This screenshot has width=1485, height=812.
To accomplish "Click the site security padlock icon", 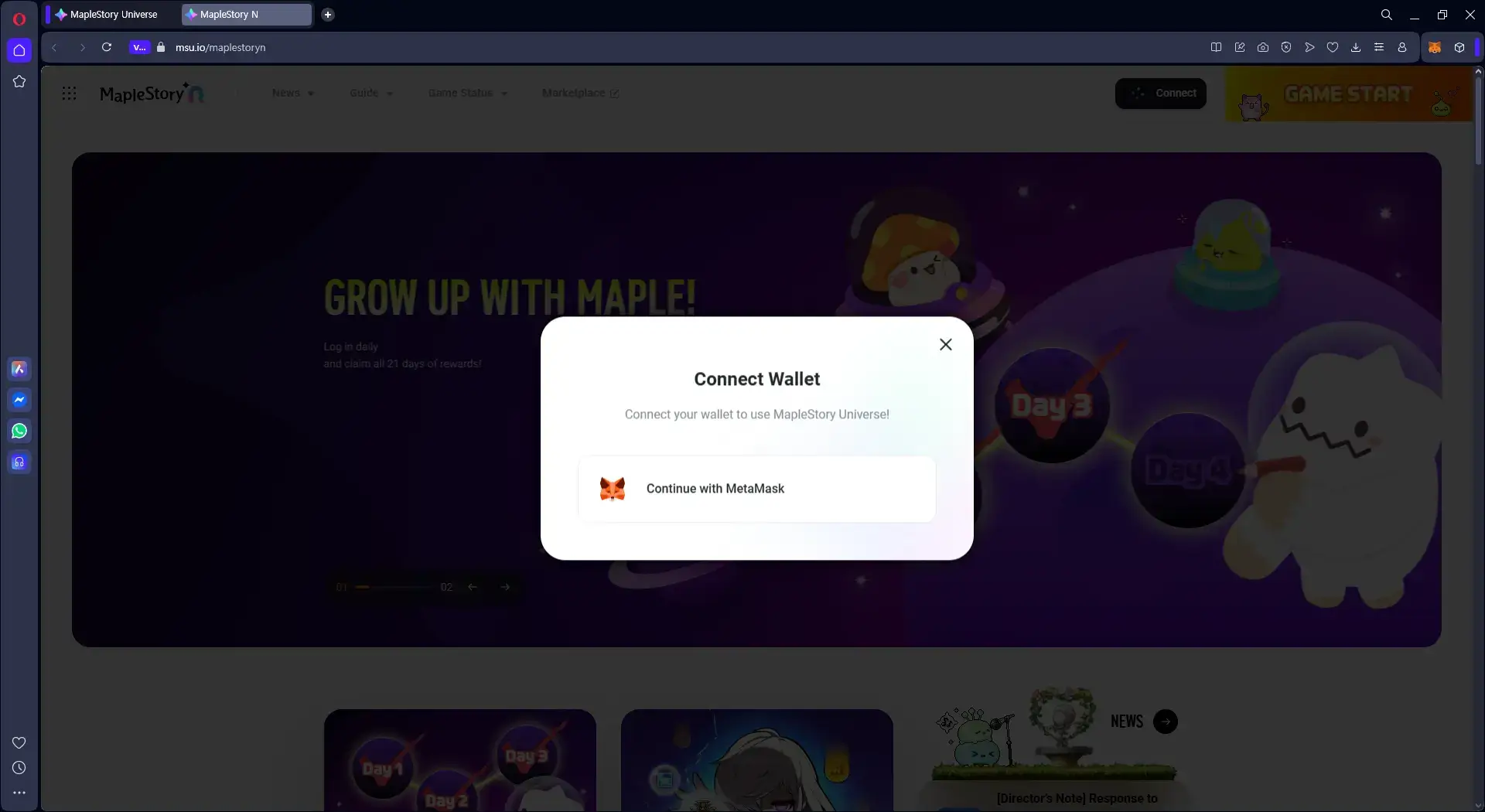I will click(x=161, y=47).
